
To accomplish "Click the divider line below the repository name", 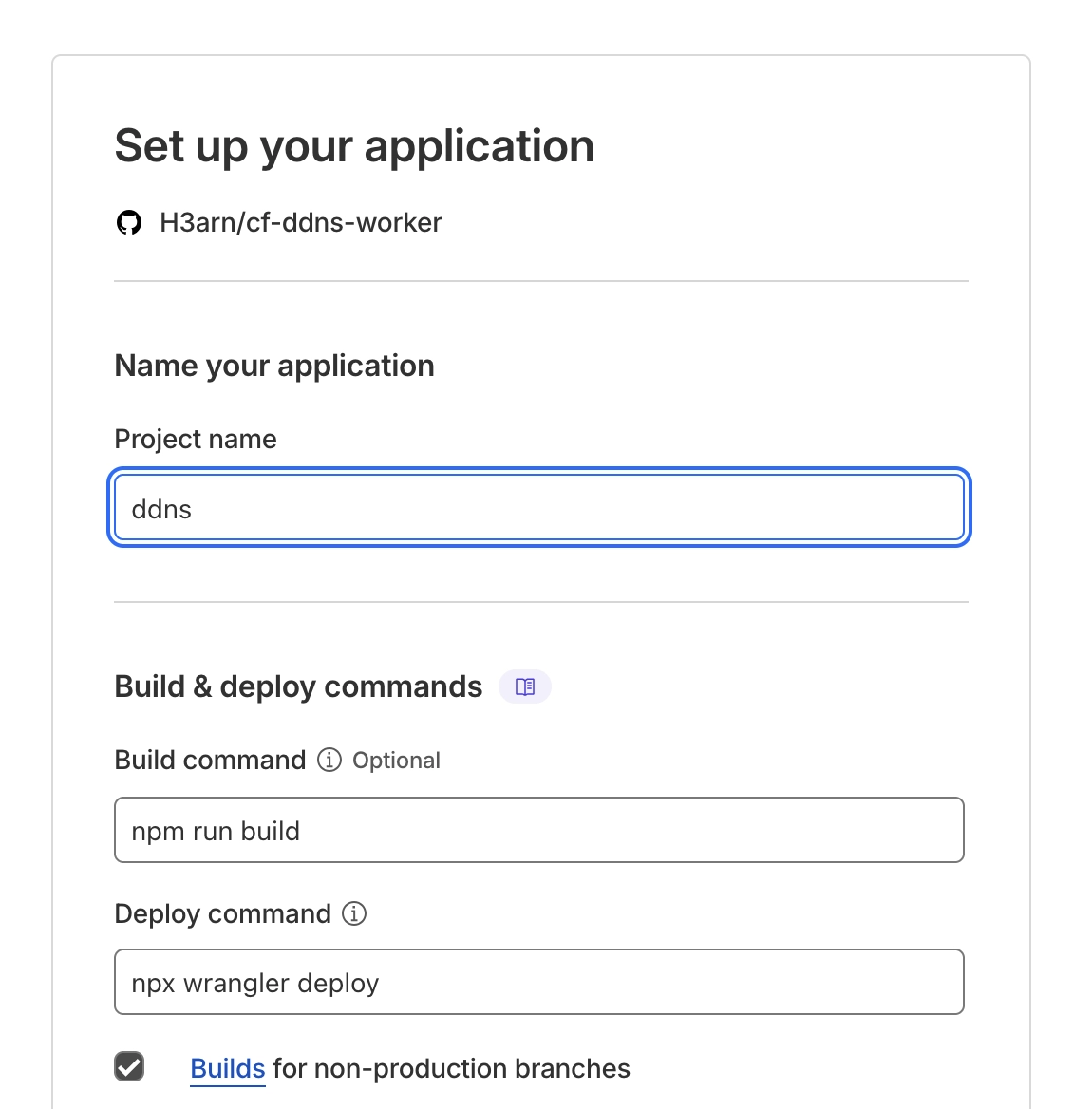I will pos(540,281).
